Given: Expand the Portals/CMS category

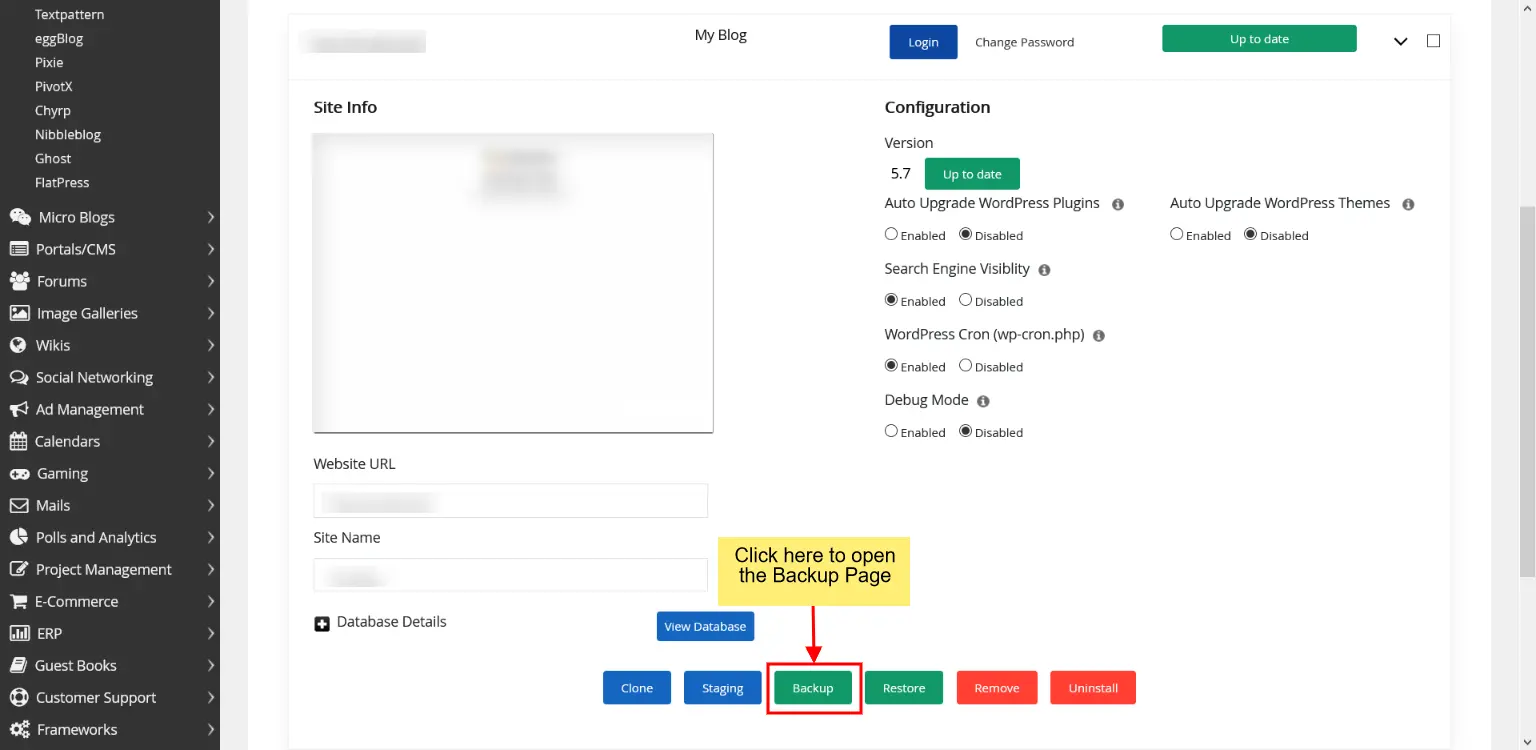Looking at the screenshot, I should pyautogui.click(x=75, y=249).
